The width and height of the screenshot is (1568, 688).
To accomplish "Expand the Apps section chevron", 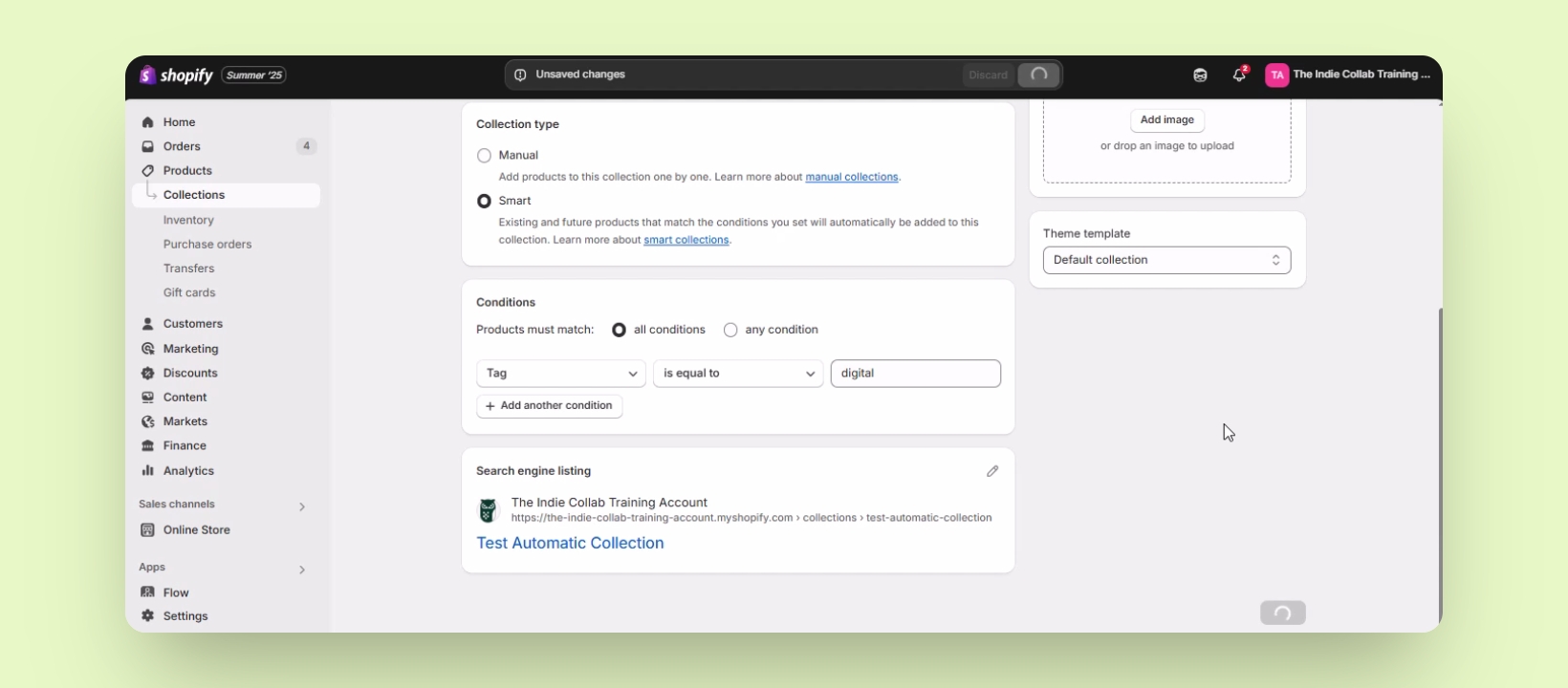I will point(302,570).
